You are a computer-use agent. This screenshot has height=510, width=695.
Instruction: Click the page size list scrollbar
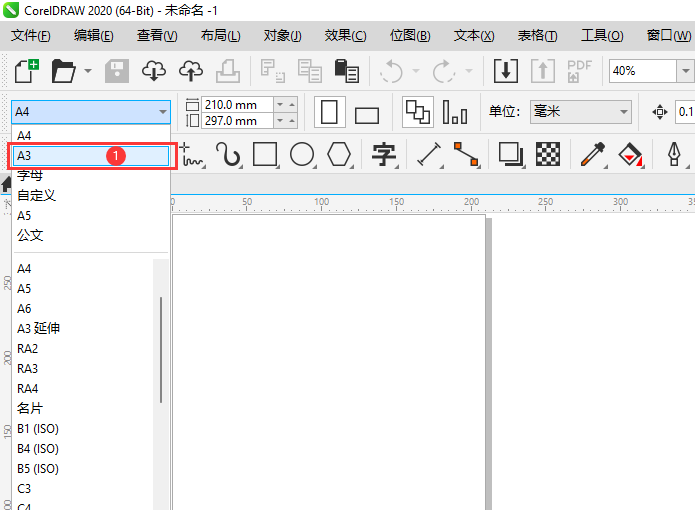[x=161, y=350]
